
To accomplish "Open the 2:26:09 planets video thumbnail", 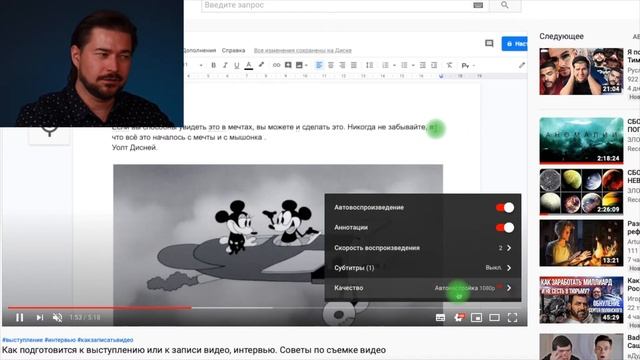I will point(581,192).
